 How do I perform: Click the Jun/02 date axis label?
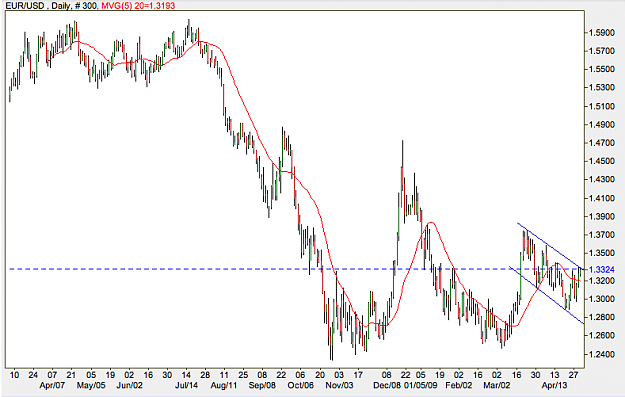tap(129, 385)
